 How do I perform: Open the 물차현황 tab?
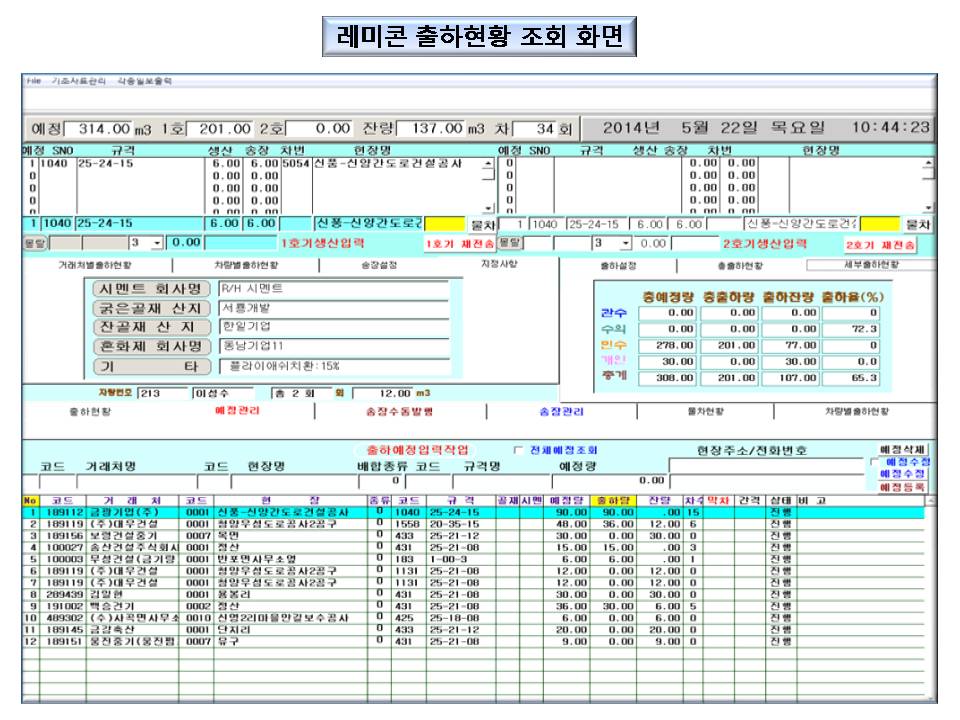point(705,411)
